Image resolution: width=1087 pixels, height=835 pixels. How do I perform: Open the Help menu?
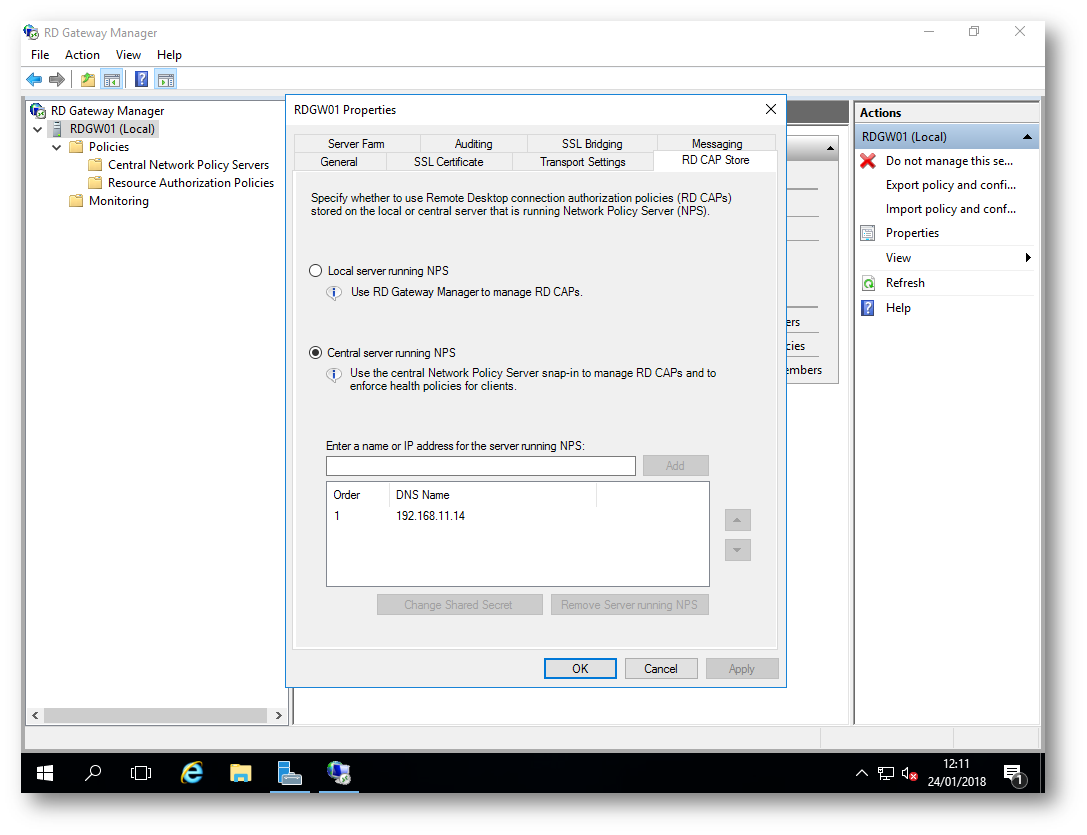(169, 55)
